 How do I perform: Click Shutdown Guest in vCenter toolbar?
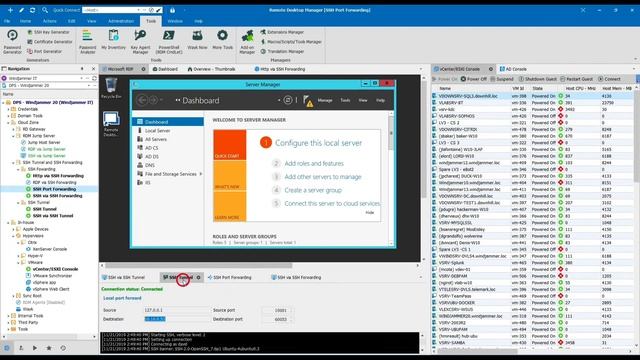[x=538, y=79]
